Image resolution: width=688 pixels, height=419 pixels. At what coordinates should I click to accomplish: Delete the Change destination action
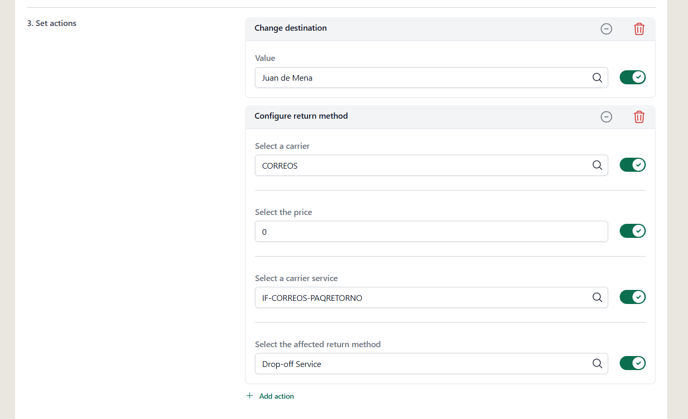pyautogui.click(x=639, y=29)
